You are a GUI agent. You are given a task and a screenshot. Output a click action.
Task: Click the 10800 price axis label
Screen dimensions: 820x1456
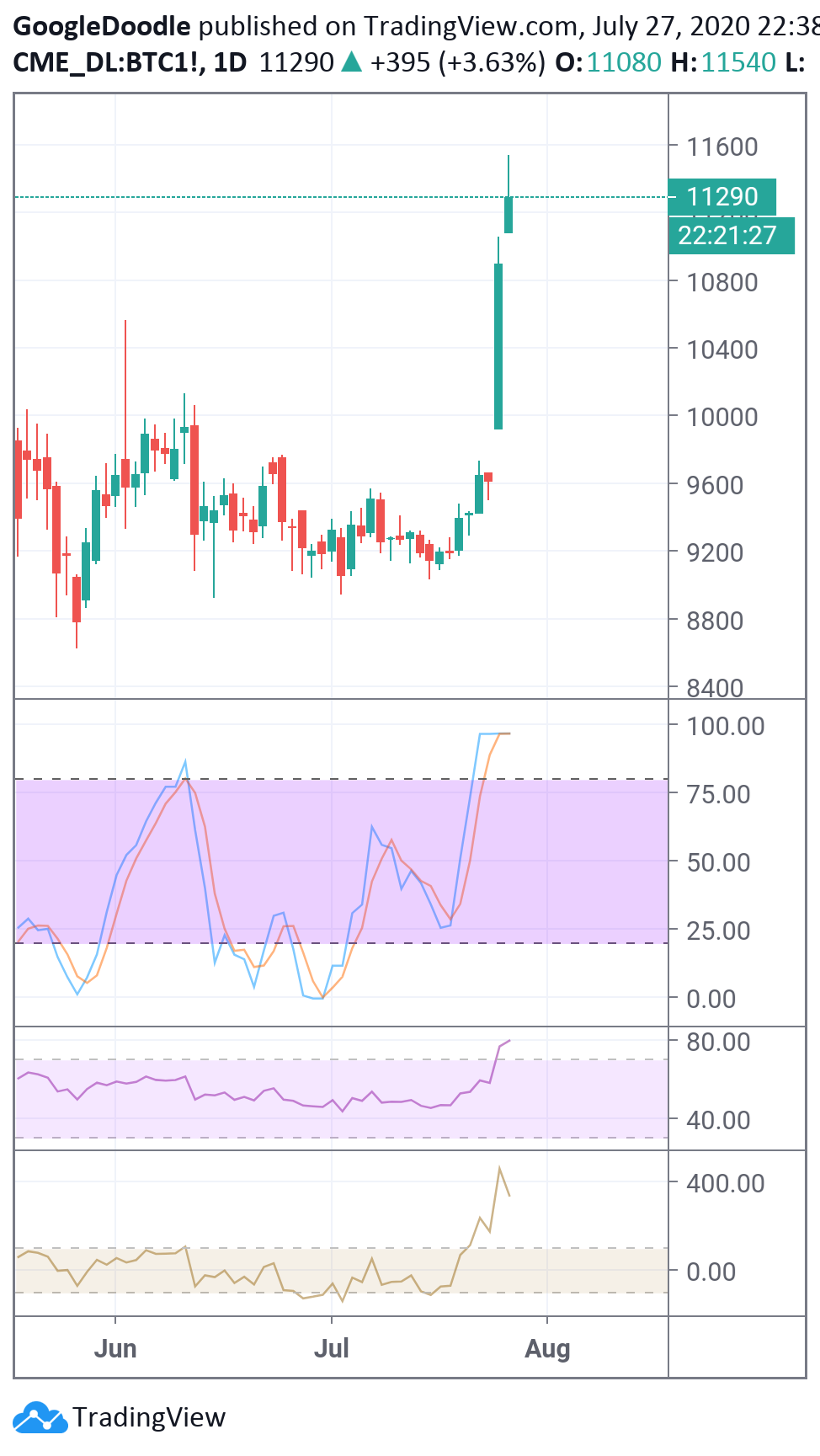[x=722, y=282]
